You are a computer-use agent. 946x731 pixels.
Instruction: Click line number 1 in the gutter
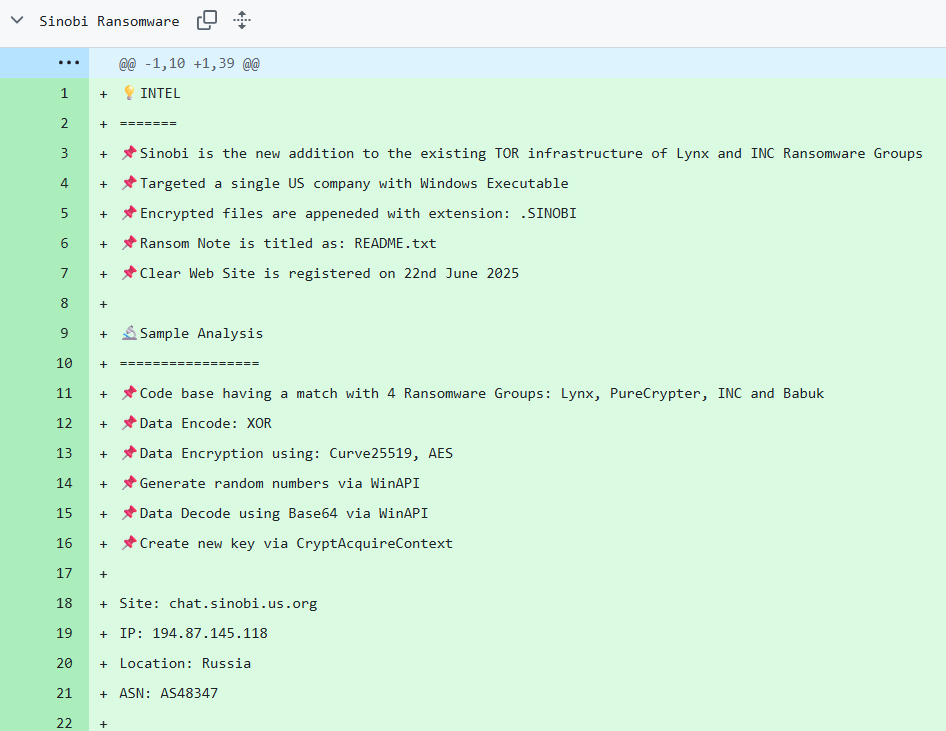point(64,93)
